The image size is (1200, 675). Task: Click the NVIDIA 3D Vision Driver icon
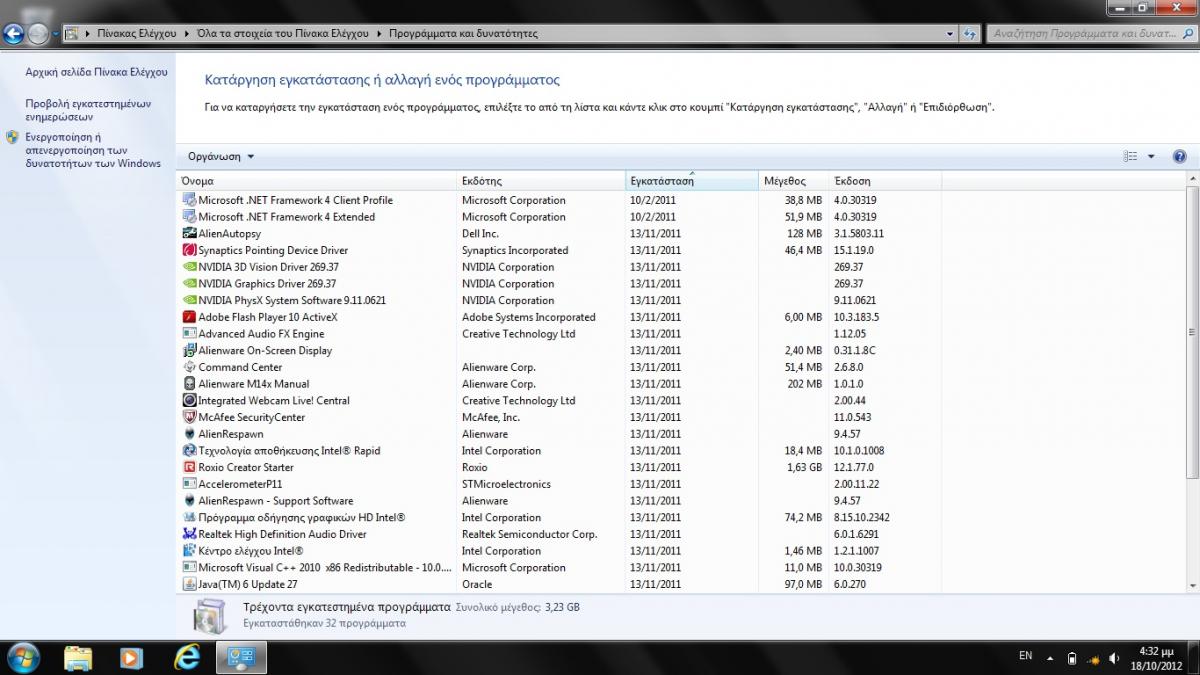point(190,267)
